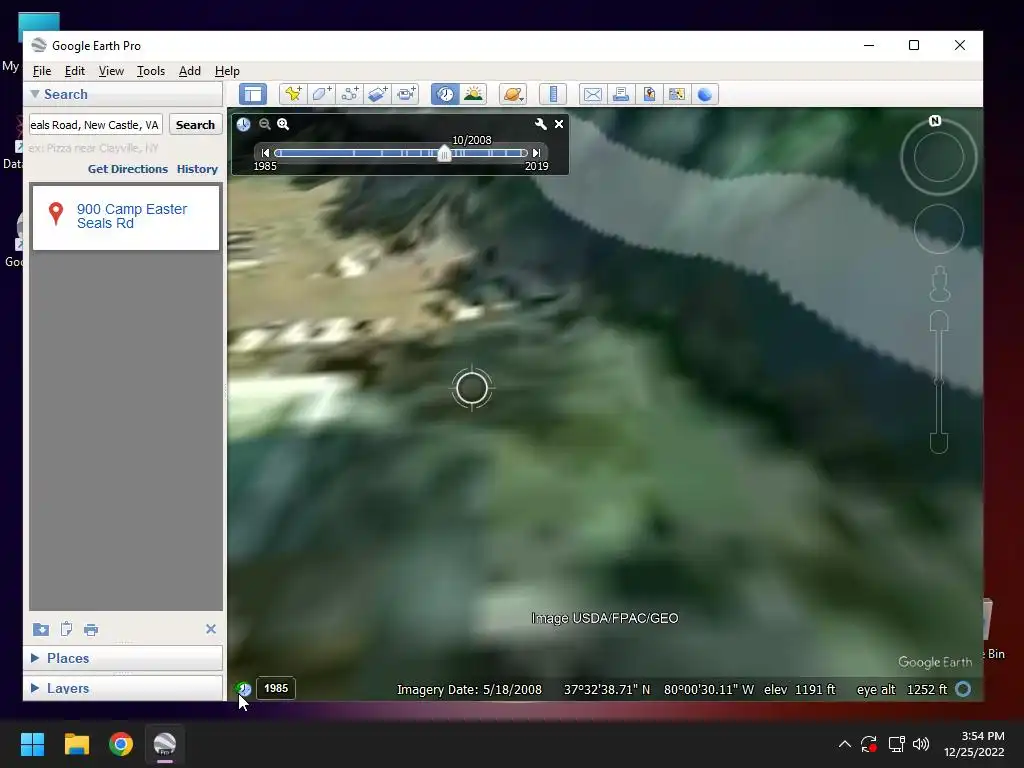Toggle the sidebar visibility toolbar button
Image resolution: width=1024 pixels, height=768 pixels.
click(253, 94)
